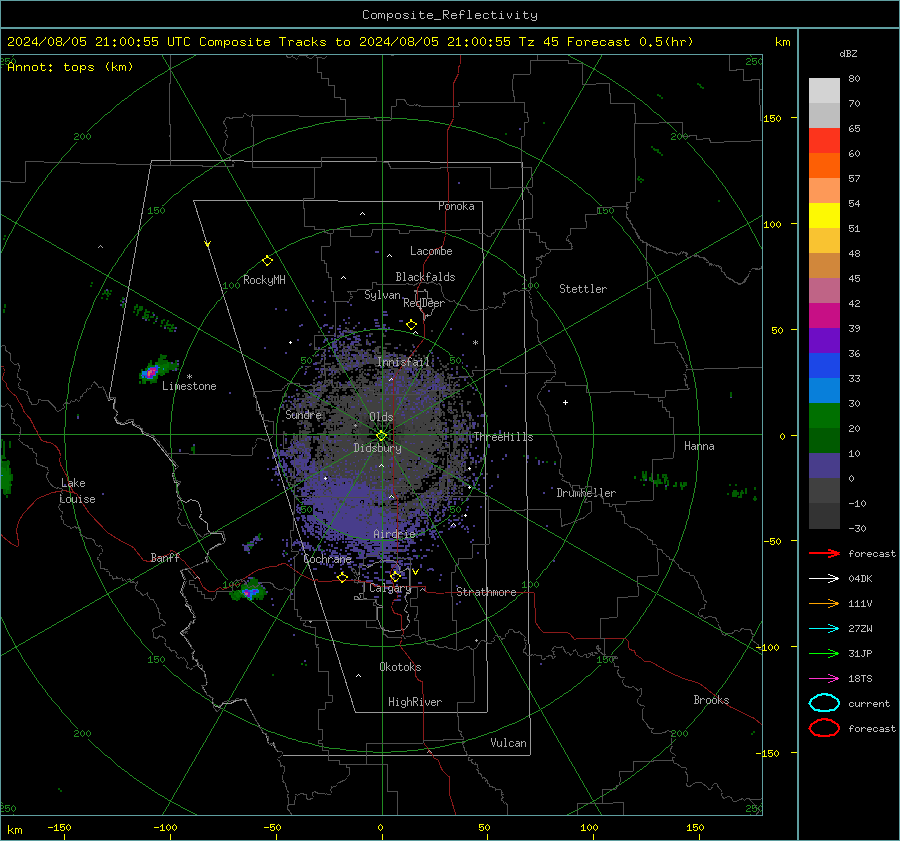Viewport: 900px width, 841px height.
Task: Click the yellow diamond marker near RockyMH
Action: [x=267, y=261]
